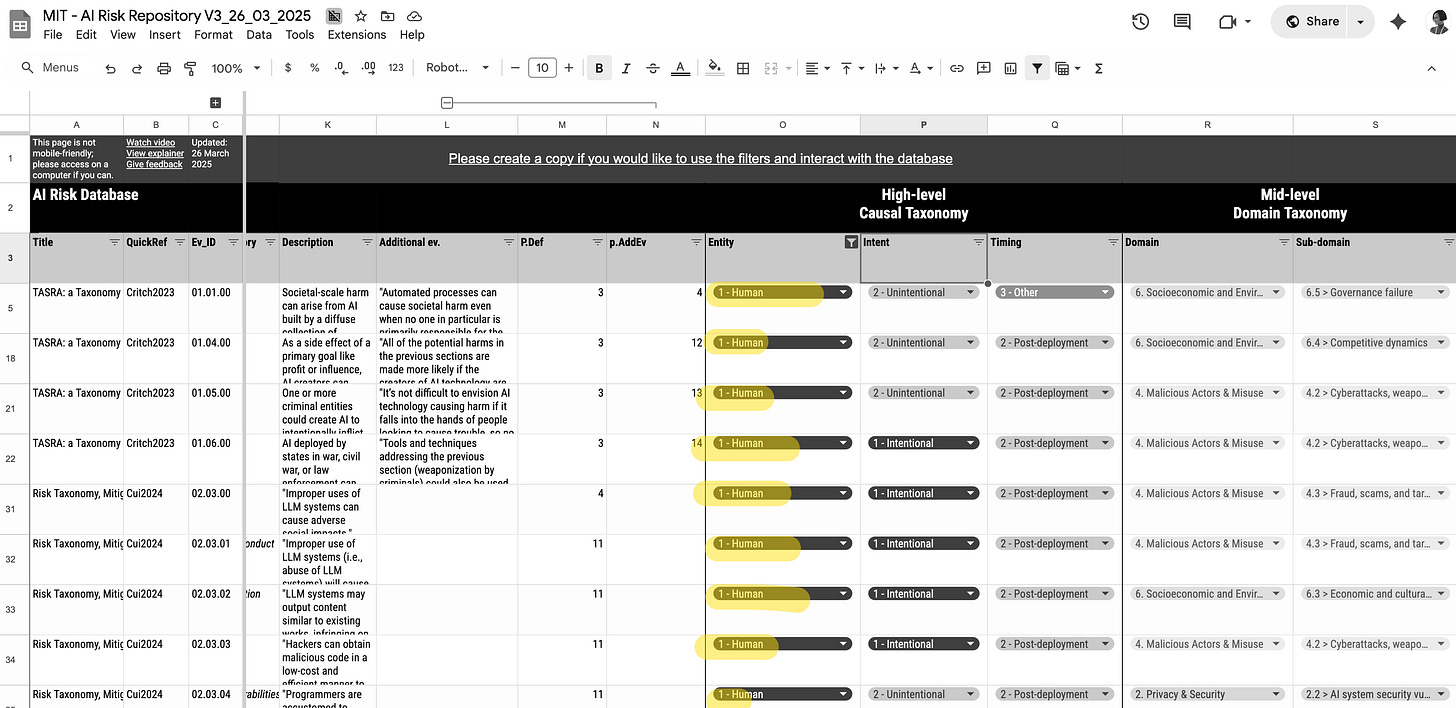Viewport: 1456px width, 708px height.
Task: Select the Paint format tool
Action: tap(190, 68)
